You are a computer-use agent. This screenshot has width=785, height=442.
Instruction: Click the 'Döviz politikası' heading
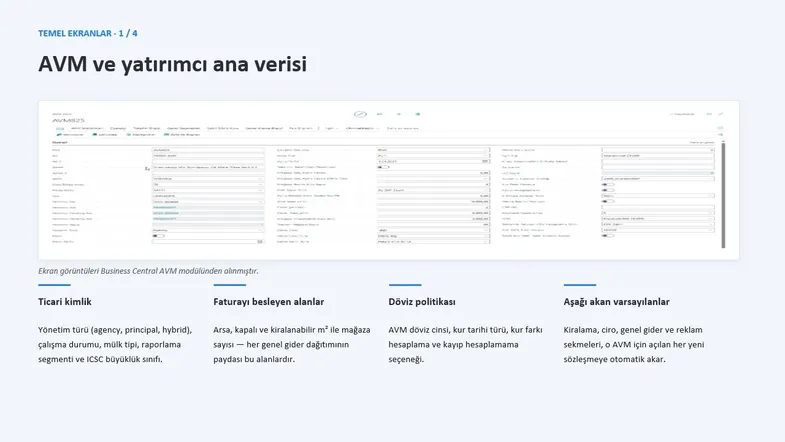(x=422, y=302)
